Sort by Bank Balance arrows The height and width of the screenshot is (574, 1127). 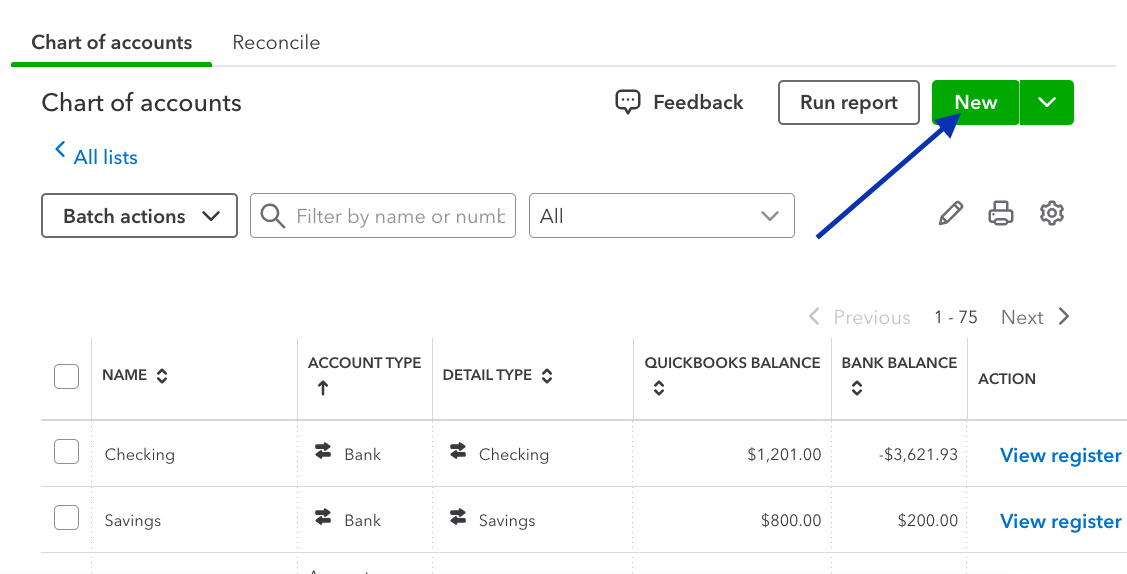click(856, 389)
